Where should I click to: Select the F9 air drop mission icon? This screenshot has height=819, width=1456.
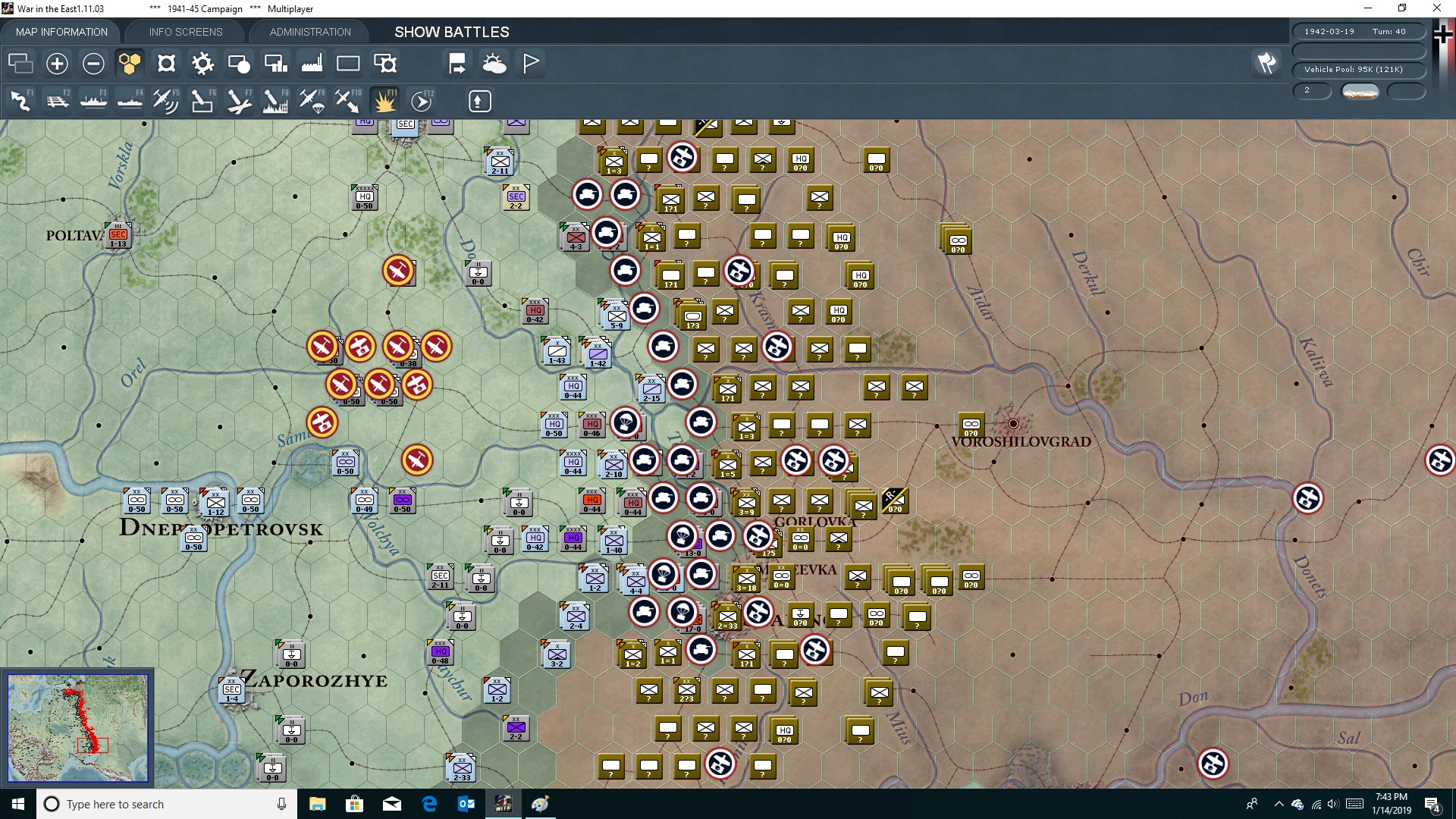pyautogui.click(x=312, y=101)
